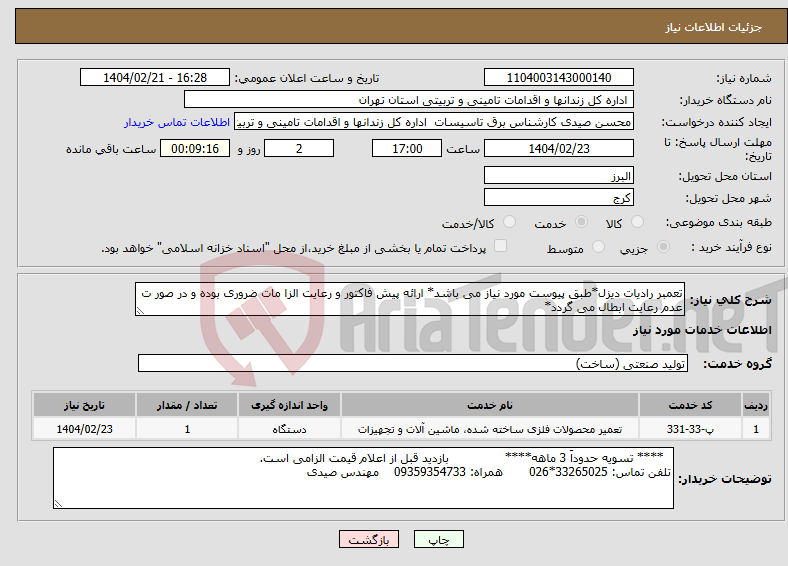Click the need number field 1104003143000140
788x566 pixels.
pyautogui.click(x=559, y=77)
